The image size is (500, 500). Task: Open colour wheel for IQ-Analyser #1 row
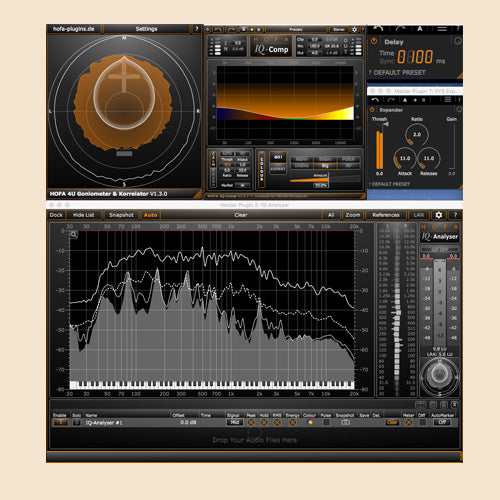[310, 422]
